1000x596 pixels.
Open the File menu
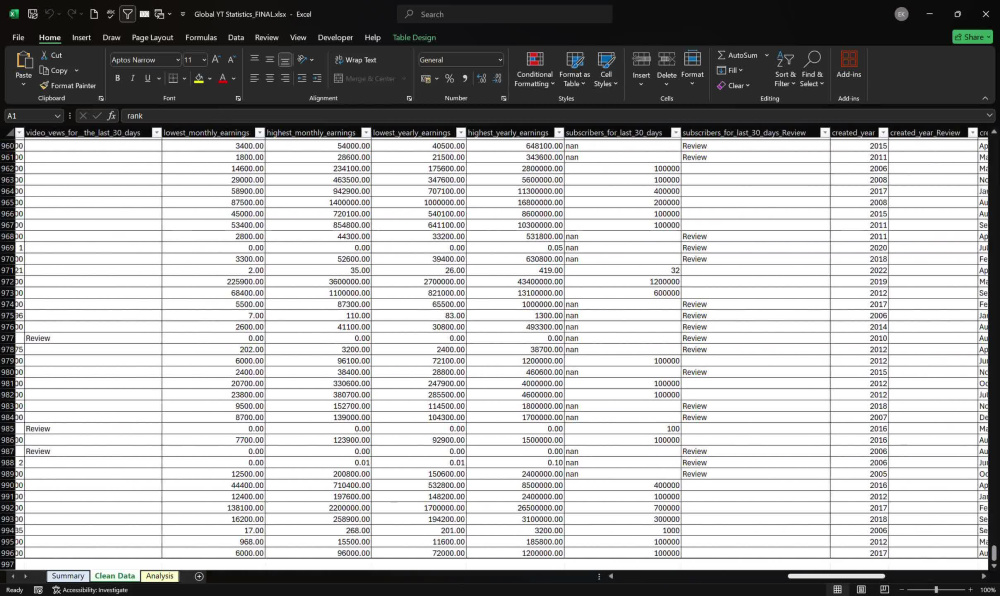coord(18,38)
